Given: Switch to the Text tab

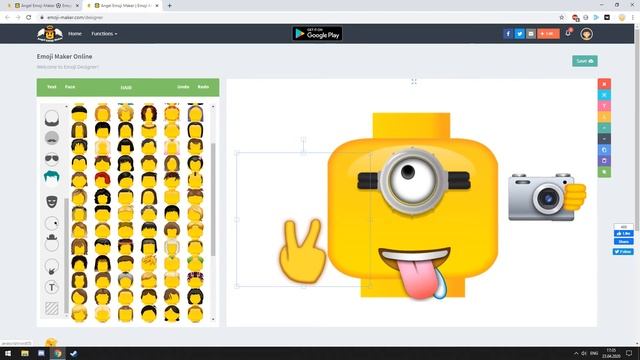Looking at the screenshot, I should pyautogui.click(x=51, y=87).
